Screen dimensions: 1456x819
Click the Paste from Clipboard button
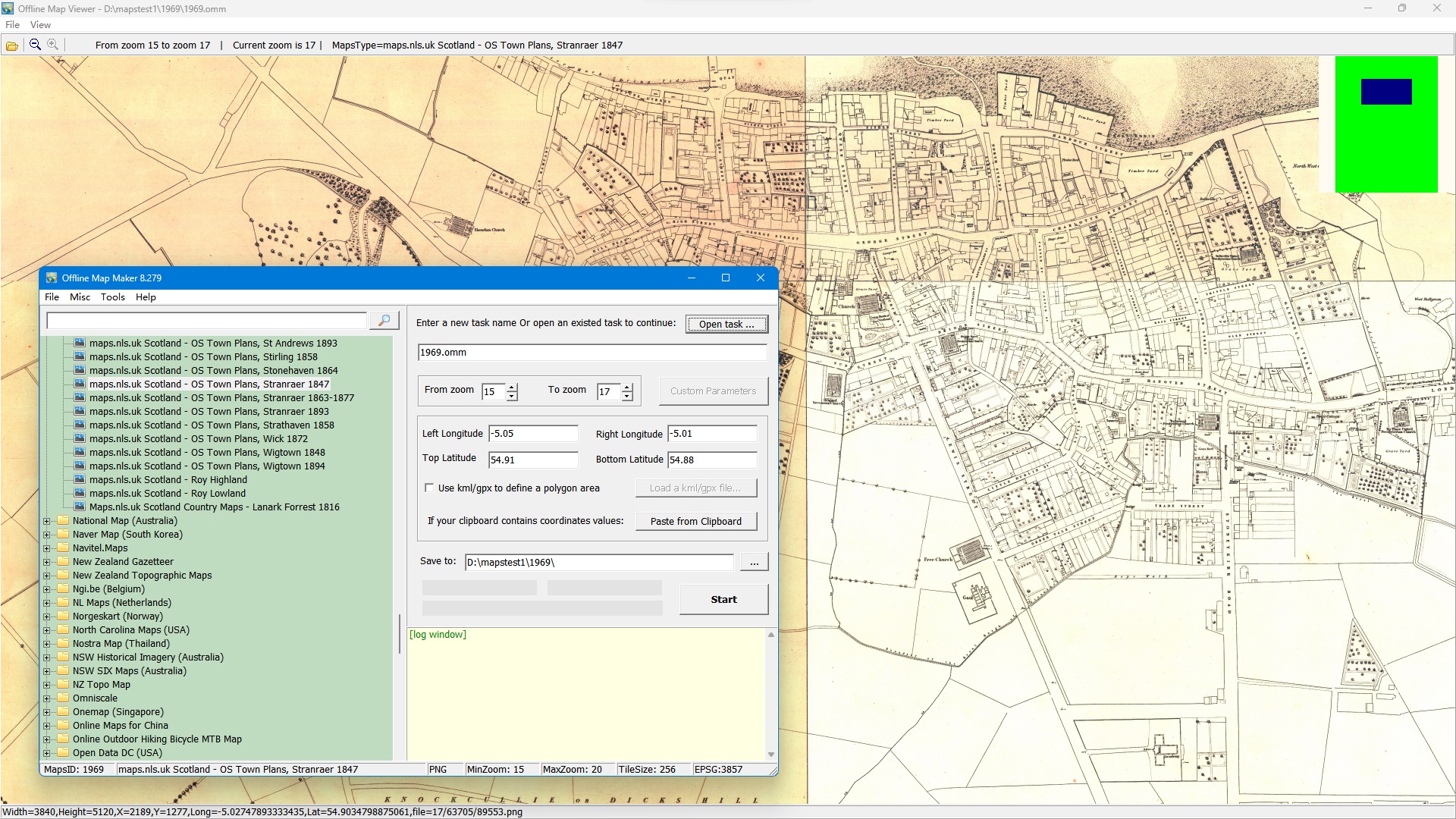696,522
